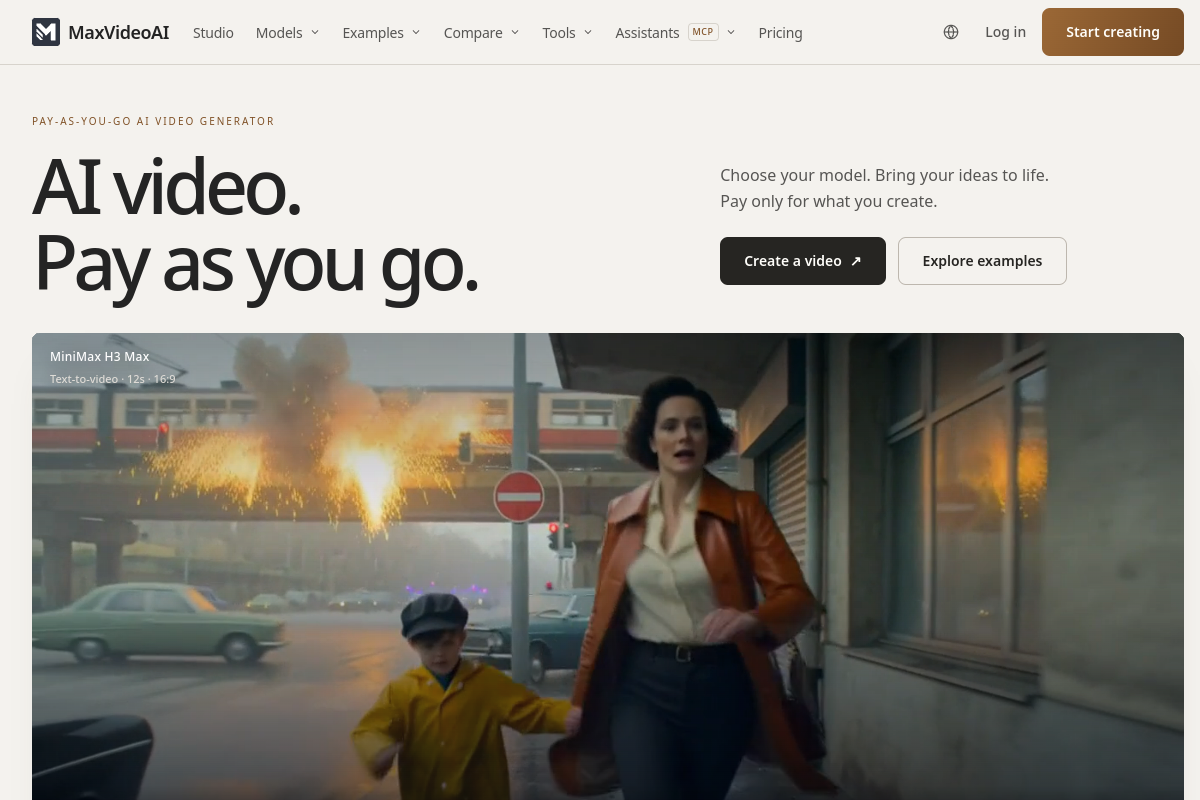Click the MaxVideoAI brand name
Image resolution: width=1200 pixels, height=800 pixels.
point(119,32)
